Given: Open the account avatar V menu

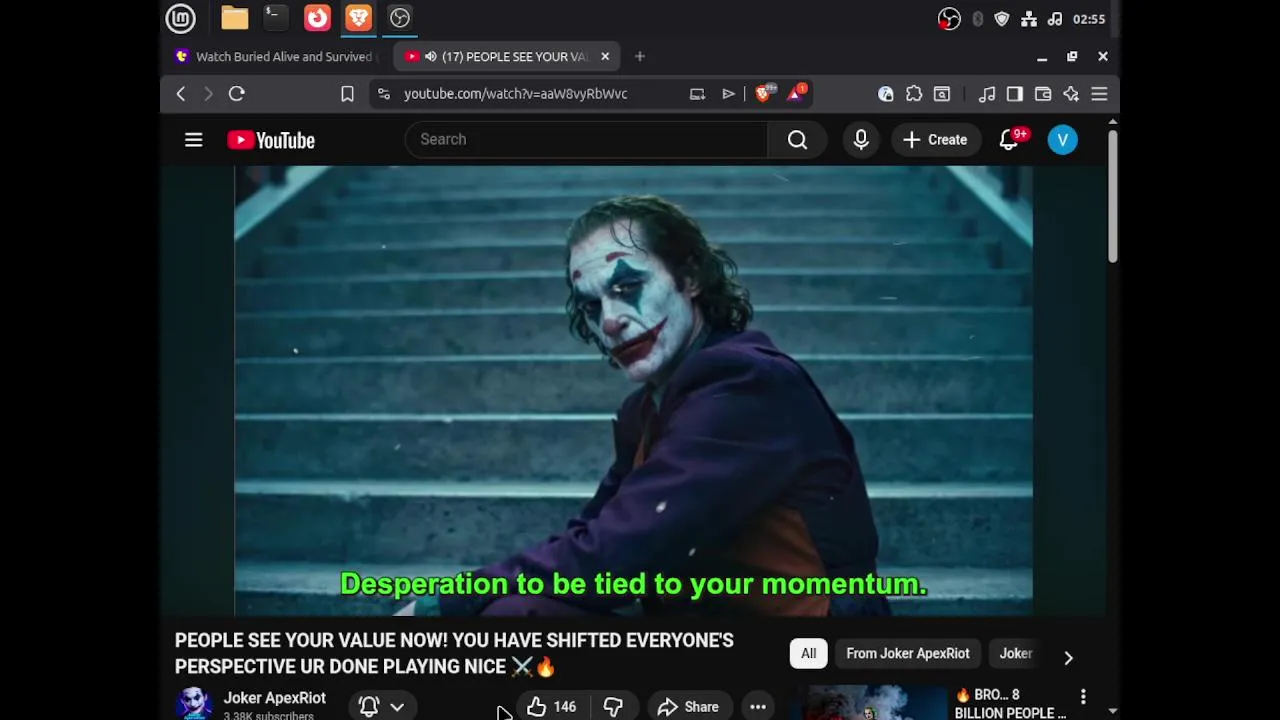Looking at the screenshot, I should point(1063,140).
